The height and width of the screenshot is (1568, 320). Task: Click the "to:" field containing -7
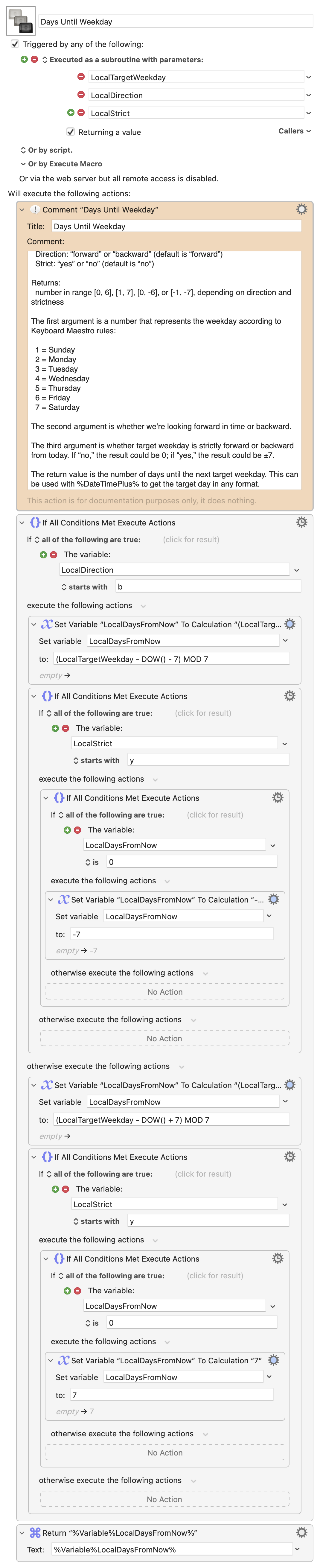[x=172, y=934]
